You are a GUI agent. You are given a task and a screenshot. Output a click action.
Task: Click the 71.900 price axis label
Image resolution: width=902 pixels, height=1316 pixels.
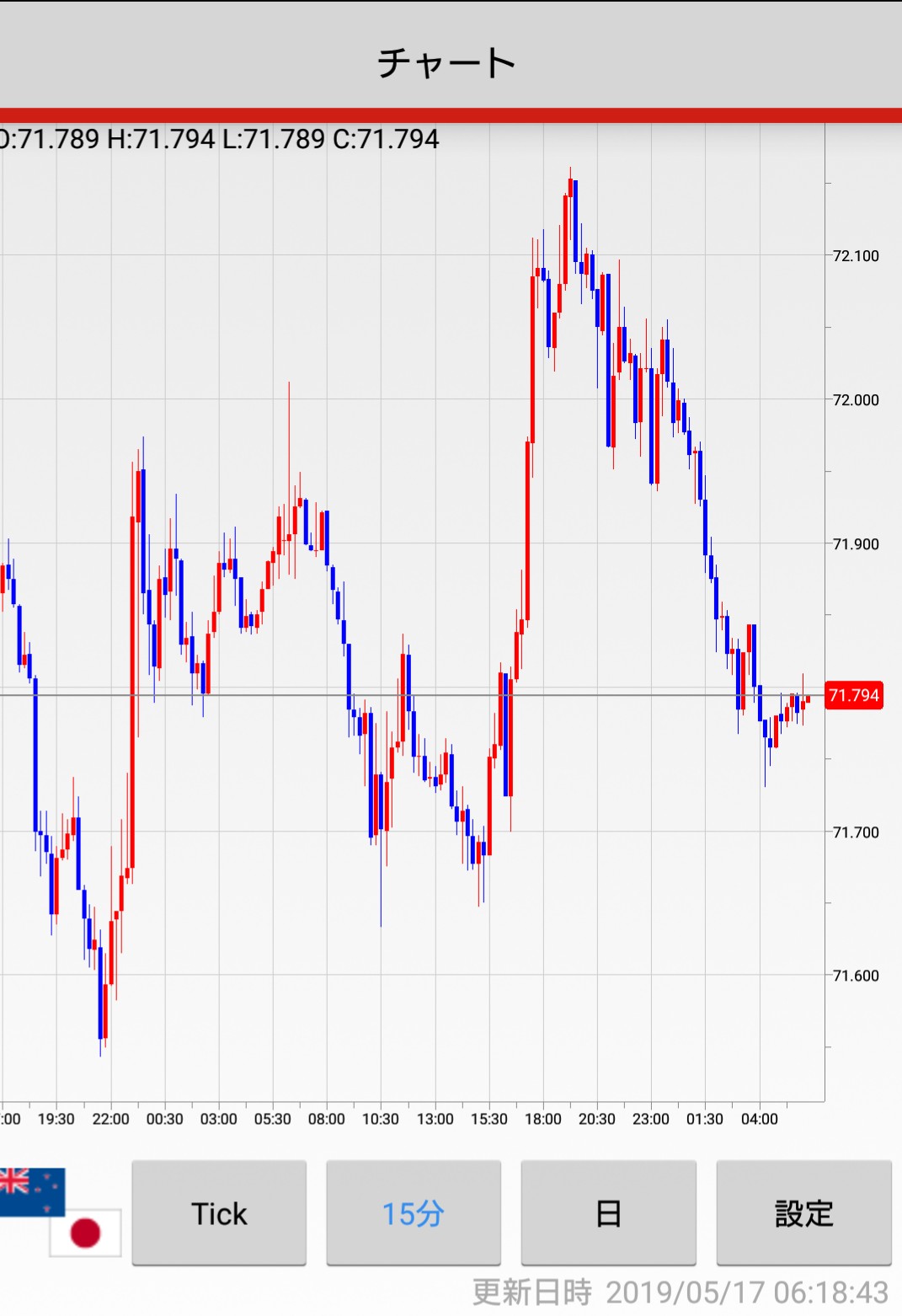(x=855, y=544)
